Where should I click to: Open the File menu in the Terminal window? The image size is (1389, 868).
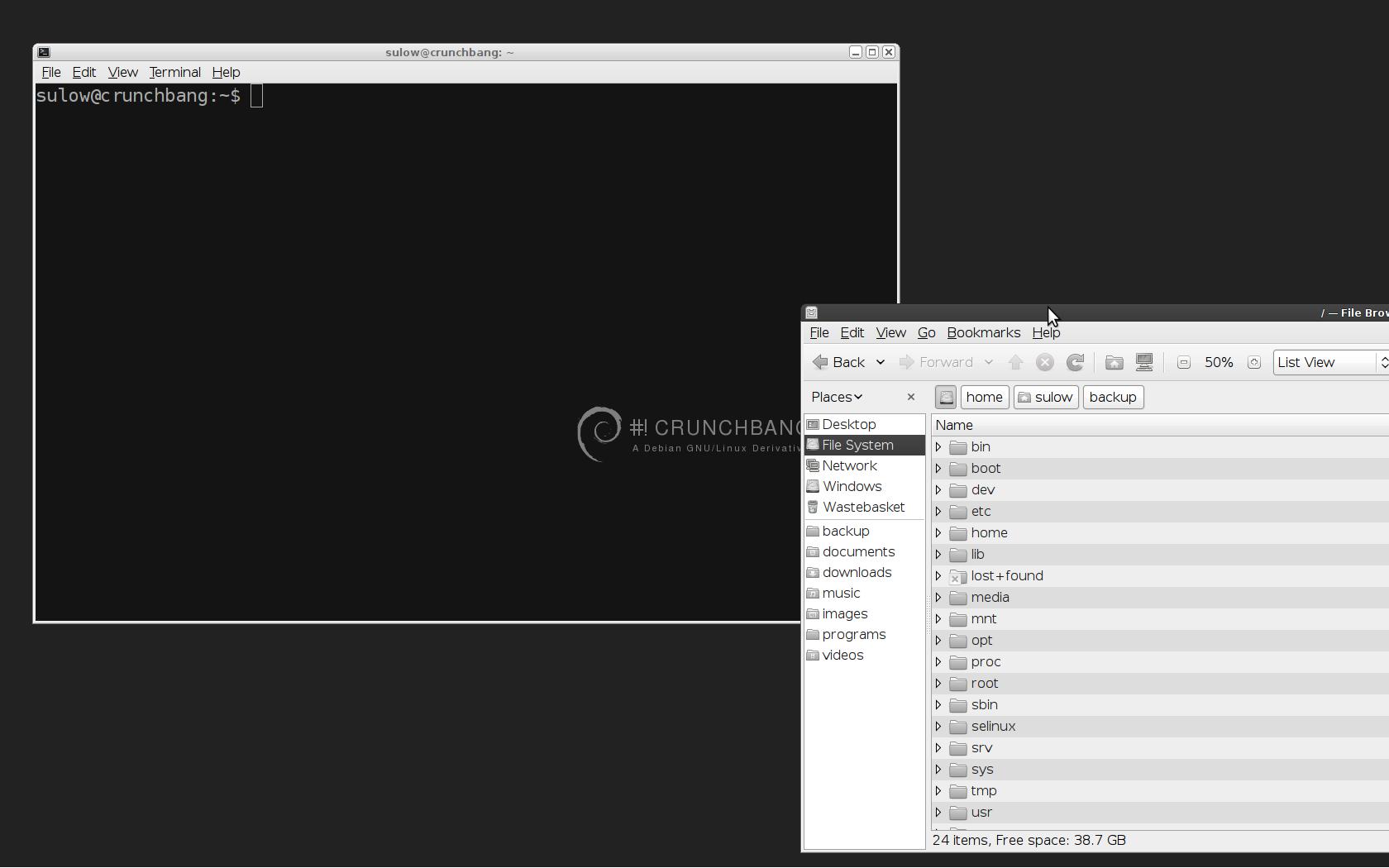51,72
